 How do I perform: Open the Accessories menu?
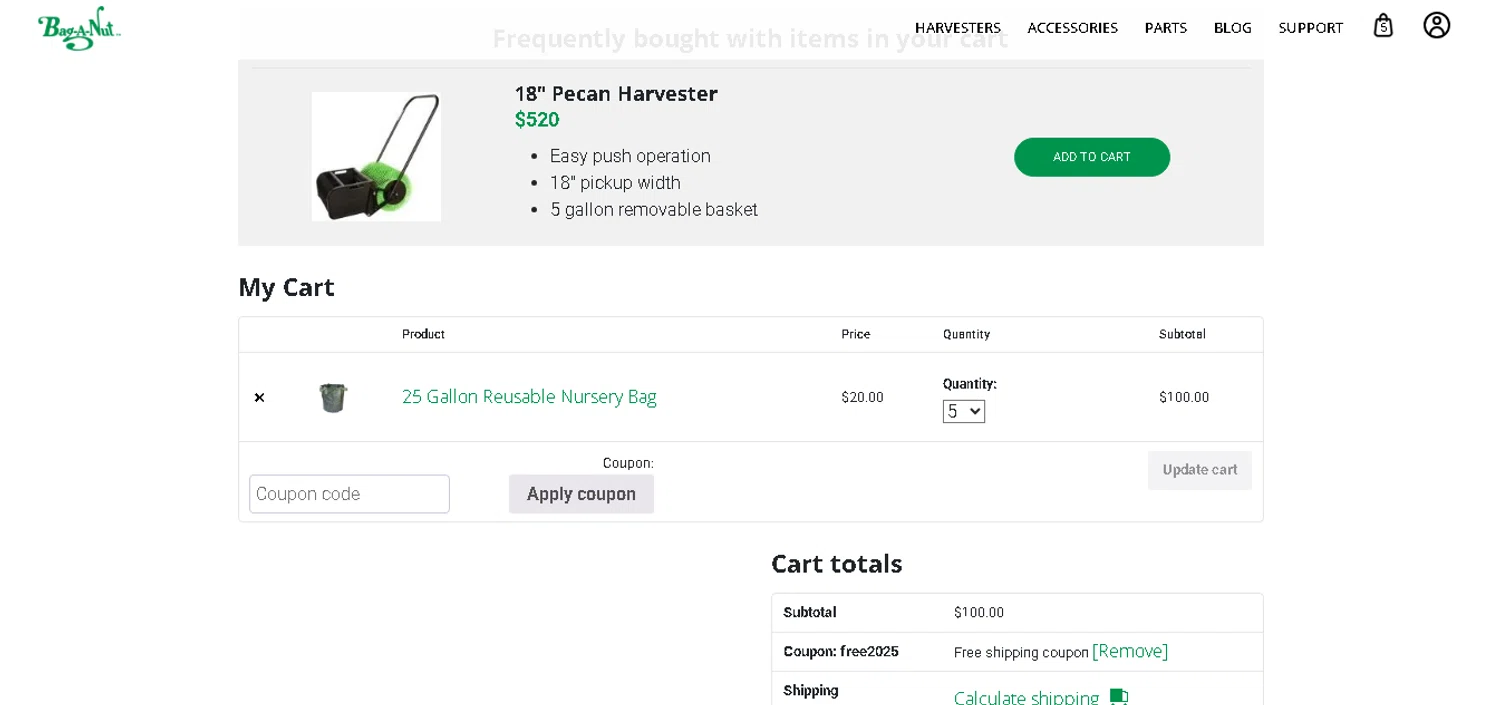[x=1072, y=28]
